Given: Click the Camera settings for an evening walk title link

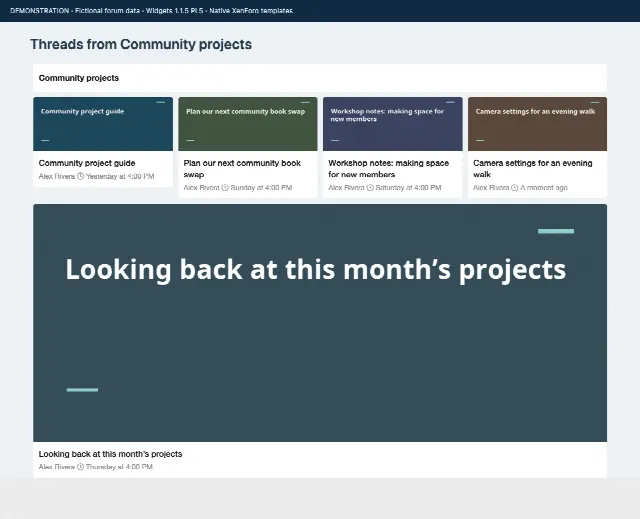Looking at the screenshot, I should click(533, 169).
